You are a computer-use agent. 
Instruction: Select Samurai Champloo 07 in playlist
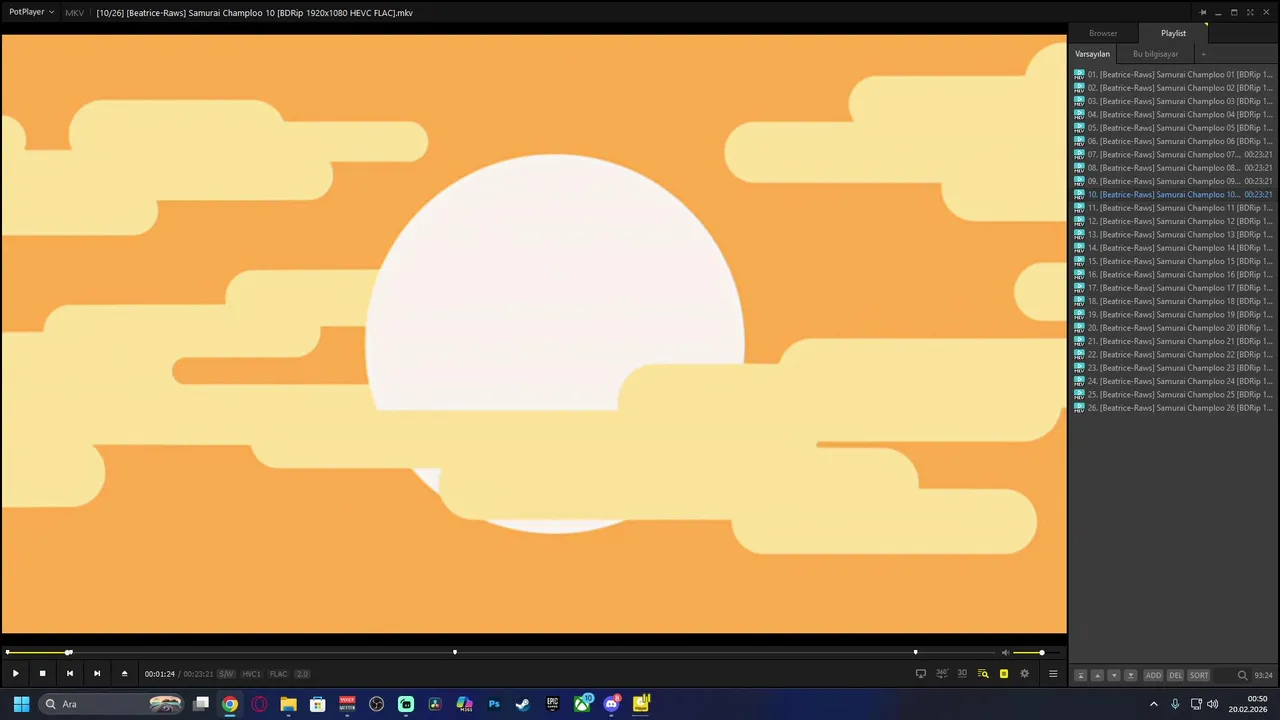tap(1173, 154)
